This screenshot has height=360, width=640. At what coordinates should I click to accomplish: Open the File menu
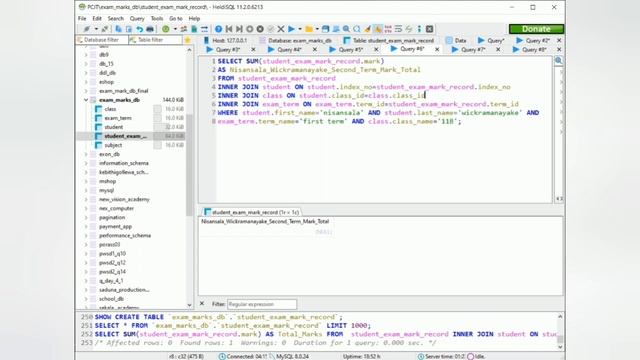tap(82, 18)
